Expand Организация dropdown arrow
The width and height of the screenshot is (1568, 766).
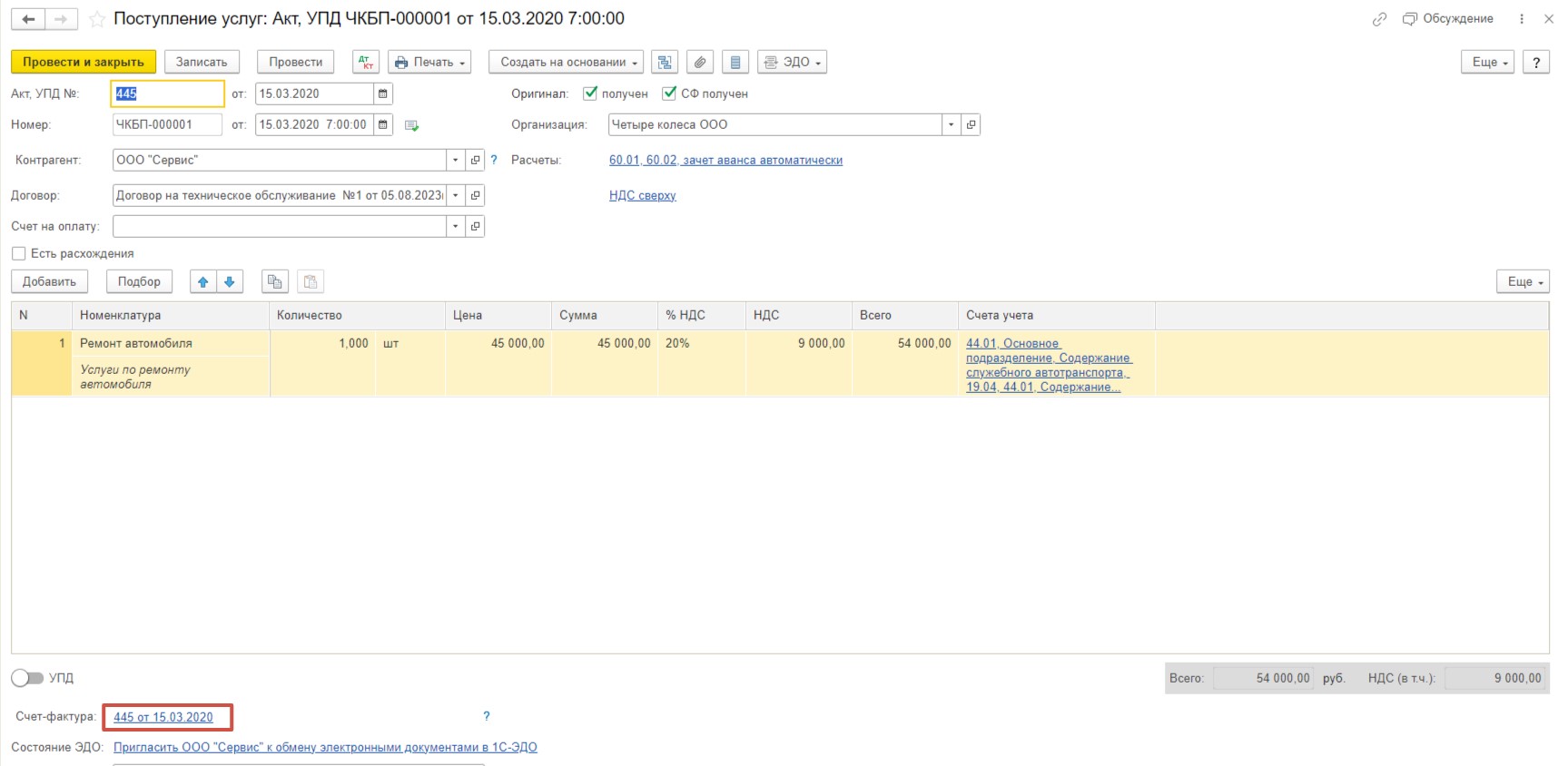(952, 124)
